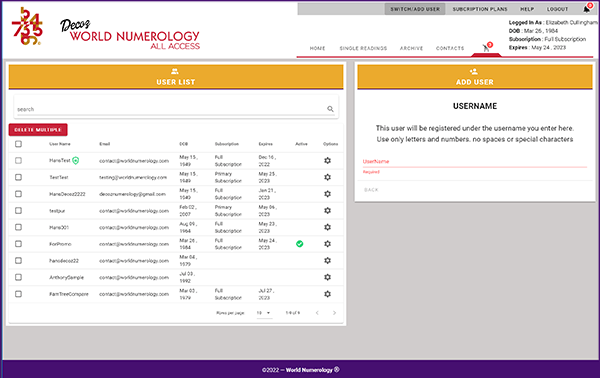The image size is (600, 378).
Task: Open options gear for FamTreeCompare row
Action: coord(328,294)
